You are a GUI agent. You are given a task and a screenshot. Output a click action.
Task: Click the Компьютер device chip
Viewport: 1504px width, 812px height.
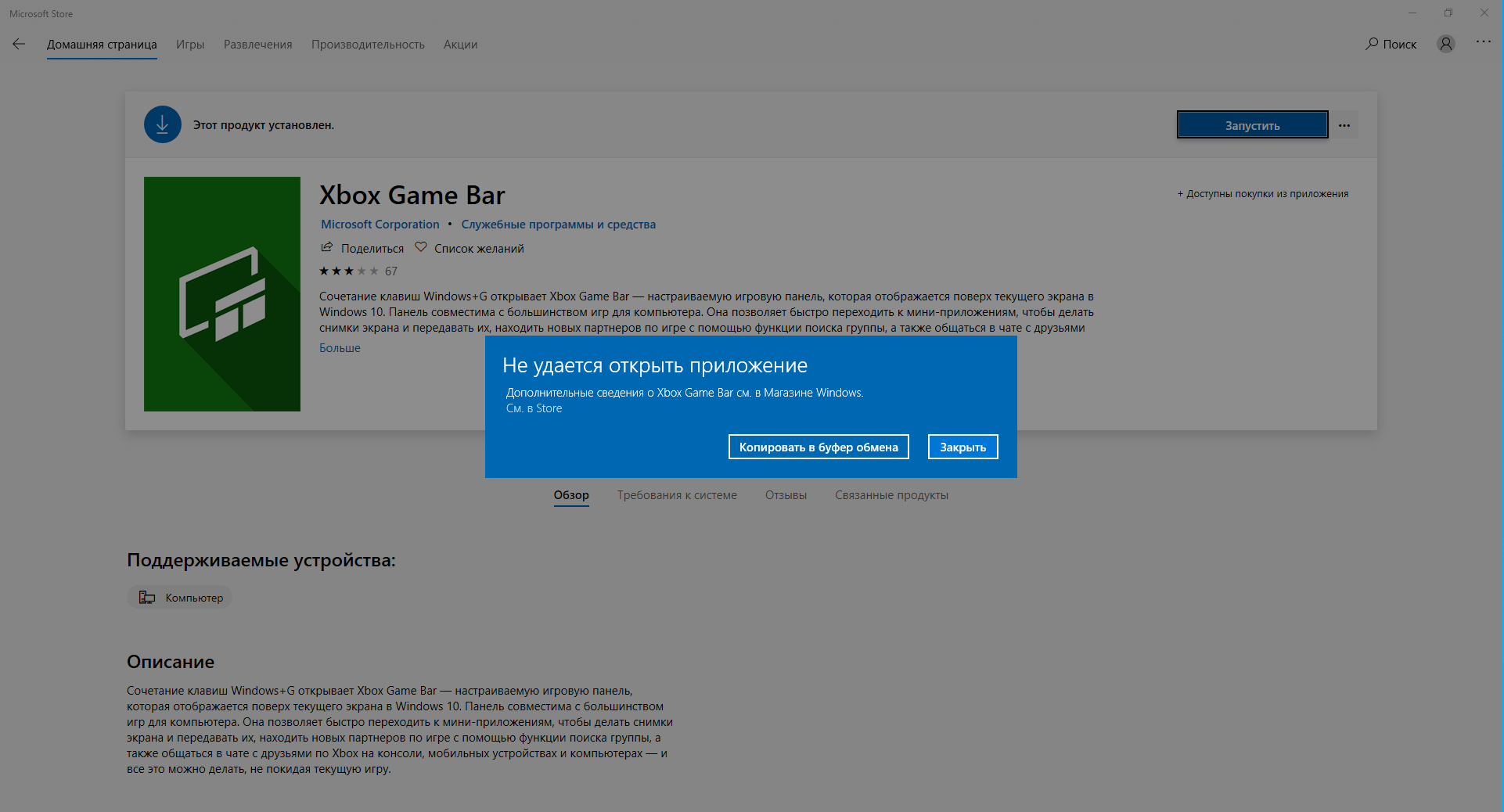tap(180, 598)
